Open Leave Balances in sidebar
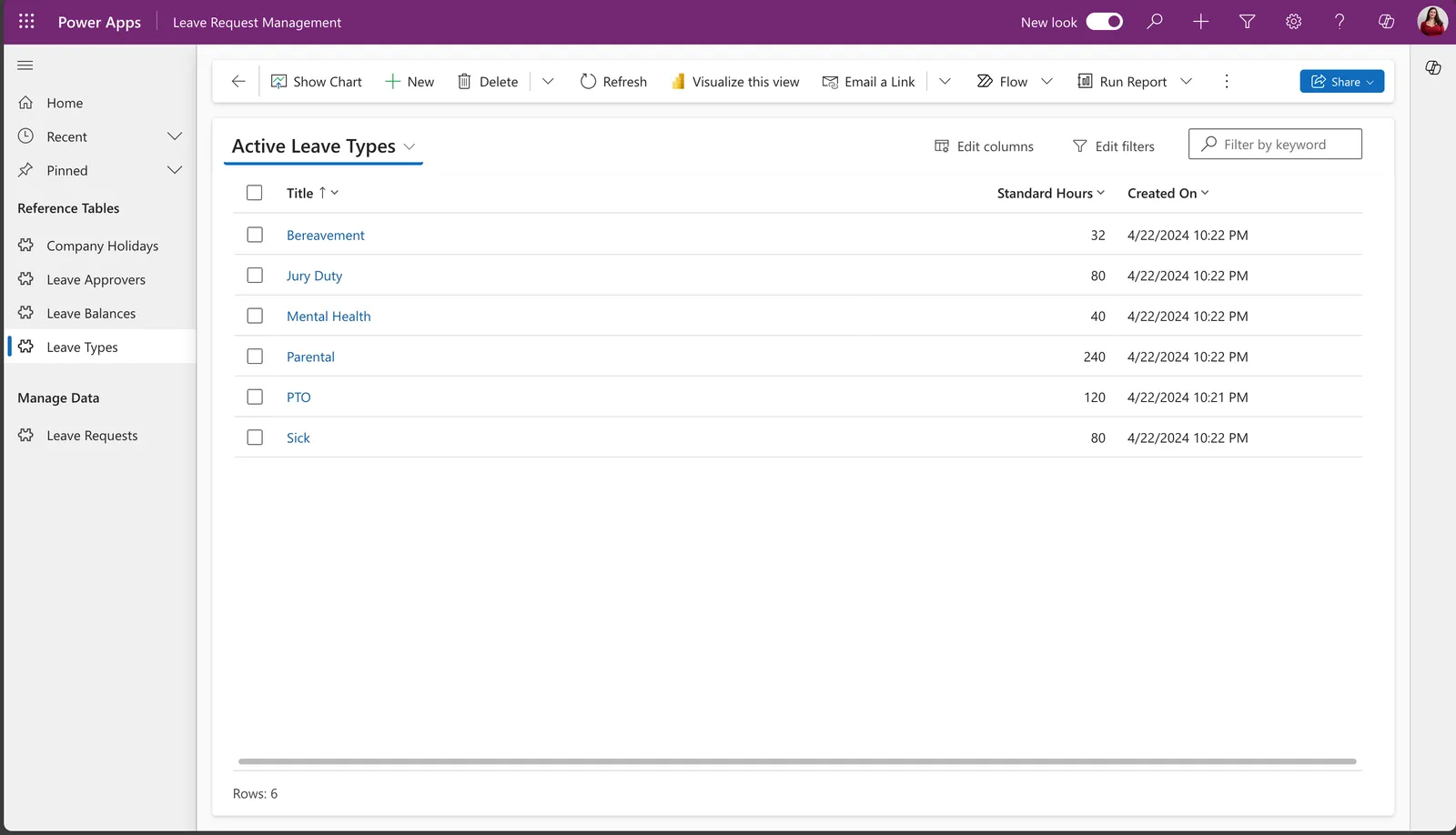This screenshot has height=835, width=1456. tap(100, 313)
